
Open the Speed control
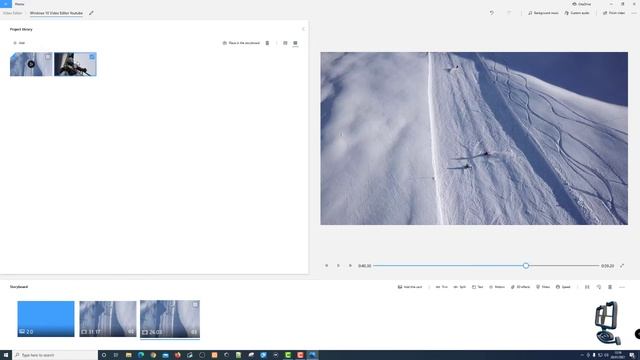tap(563, 287)
